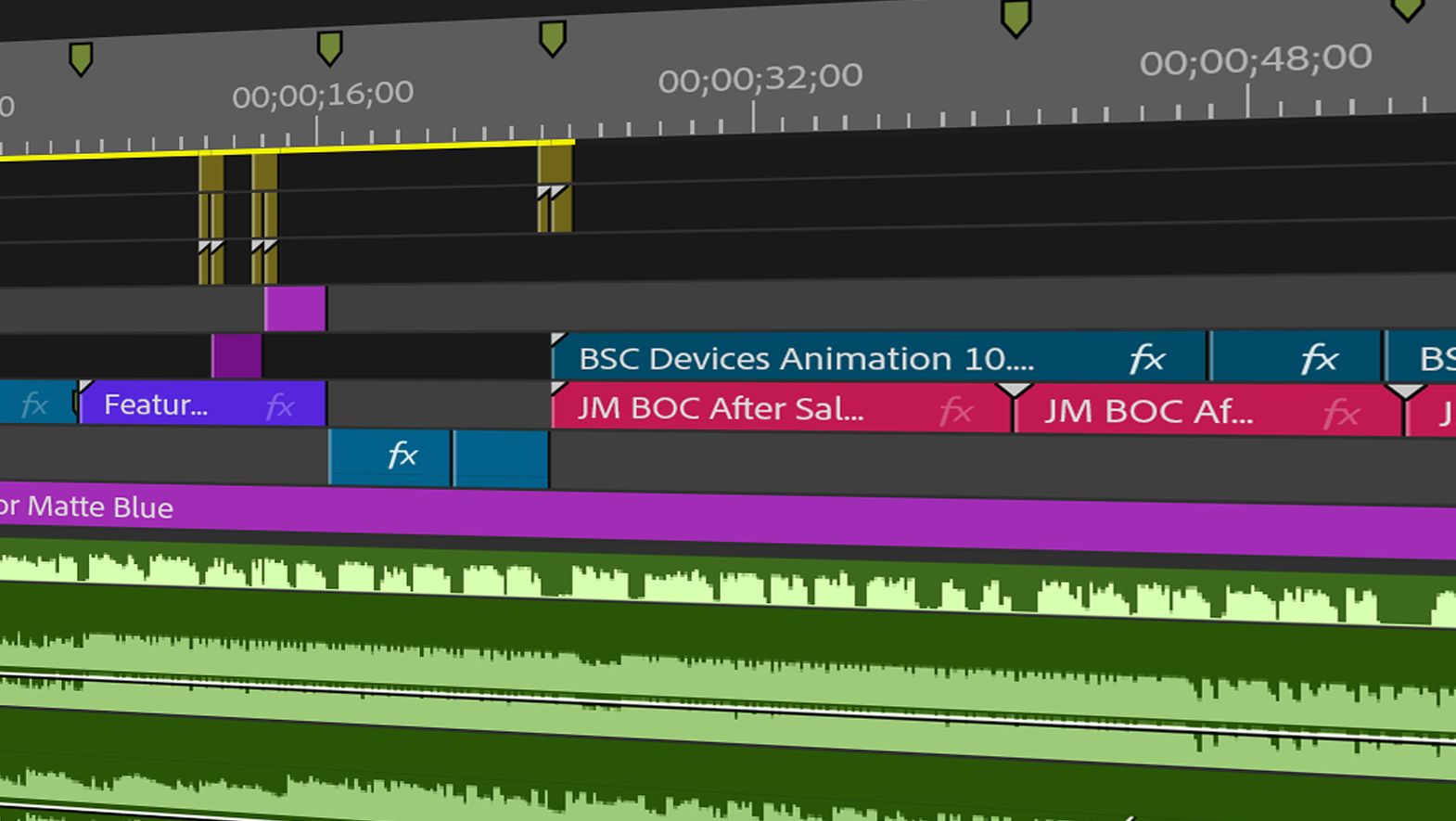
Task: Select the first yellow clip pair on the left
Action: [211, 220]
